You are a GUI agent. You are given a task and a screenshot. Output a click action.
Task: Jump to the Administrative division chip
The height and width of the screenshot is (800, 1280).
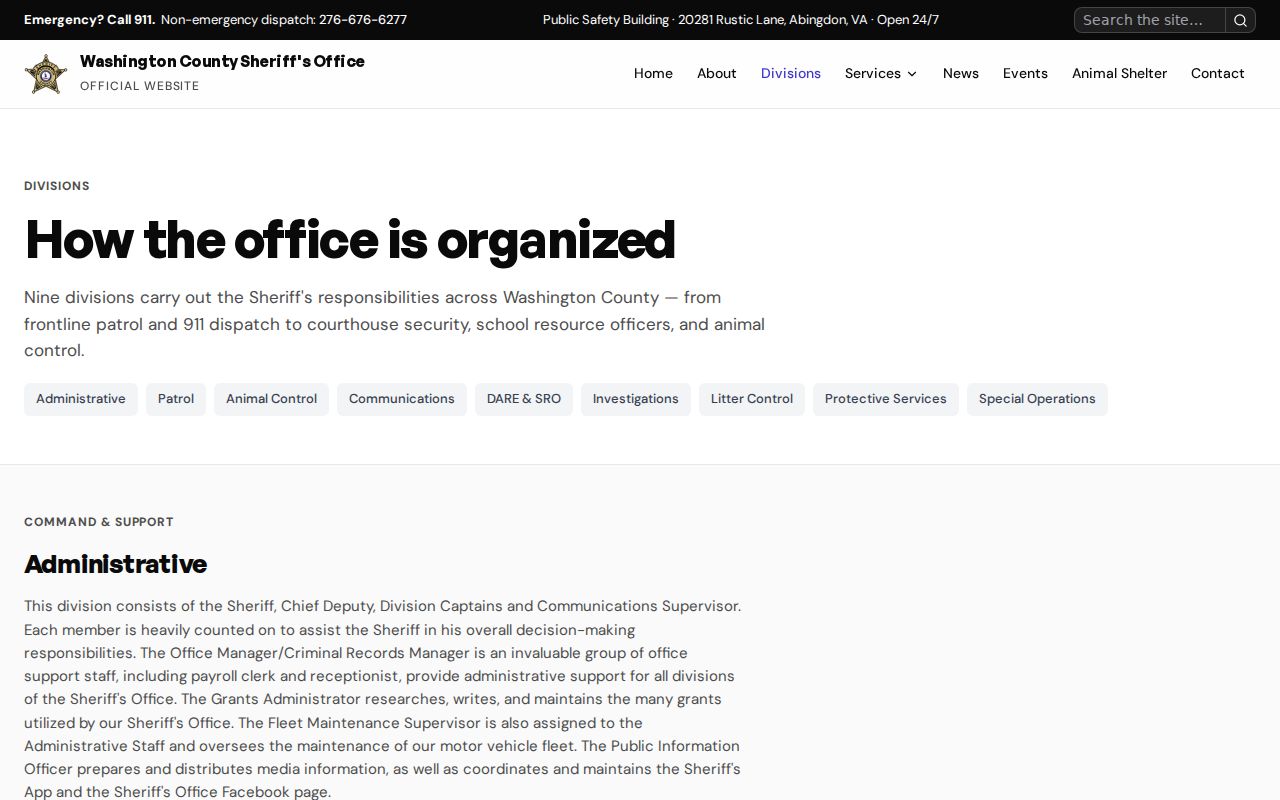pos(81,399)
